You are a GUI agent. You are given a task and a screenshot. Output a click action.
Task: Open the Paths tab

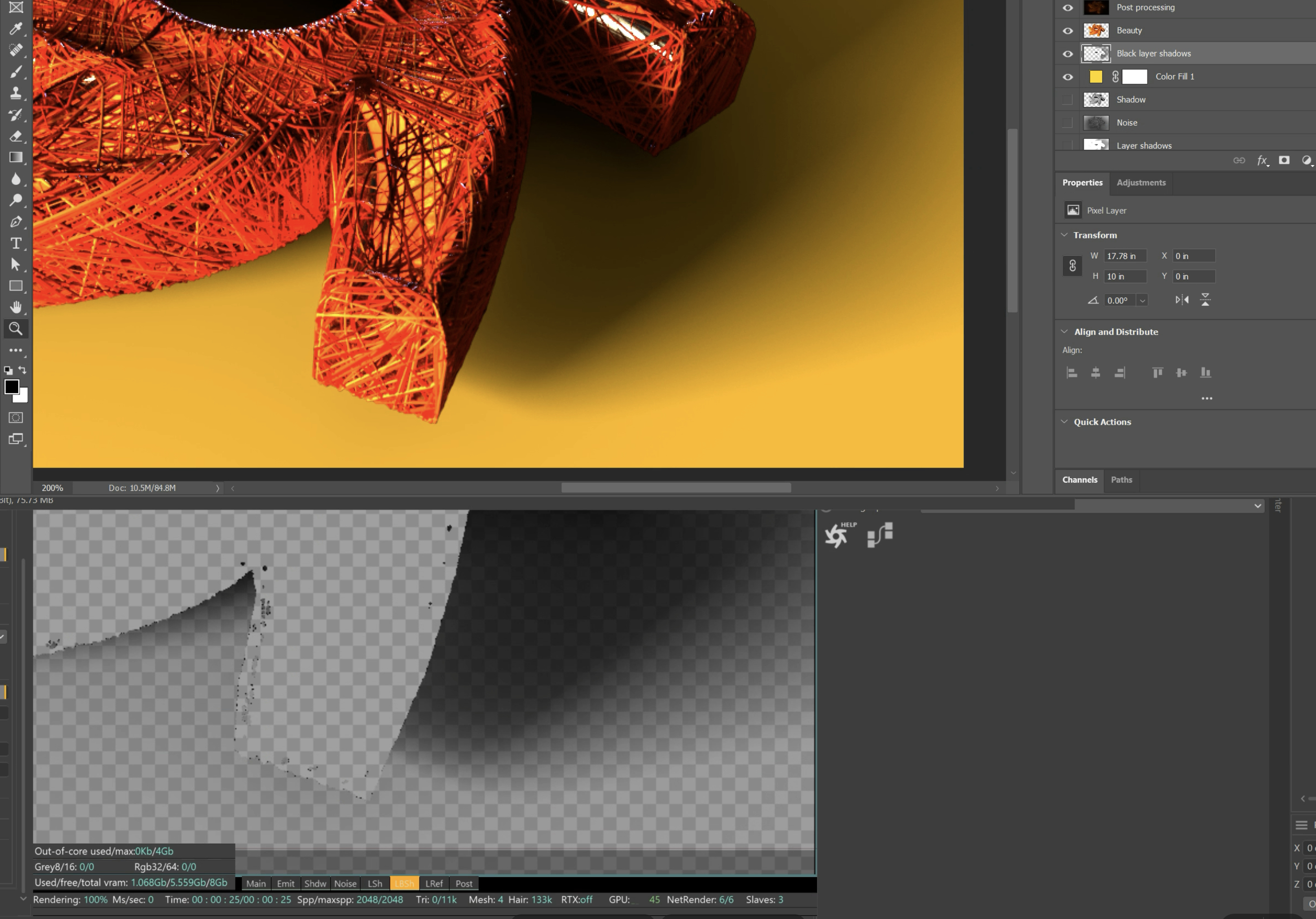1121,480
